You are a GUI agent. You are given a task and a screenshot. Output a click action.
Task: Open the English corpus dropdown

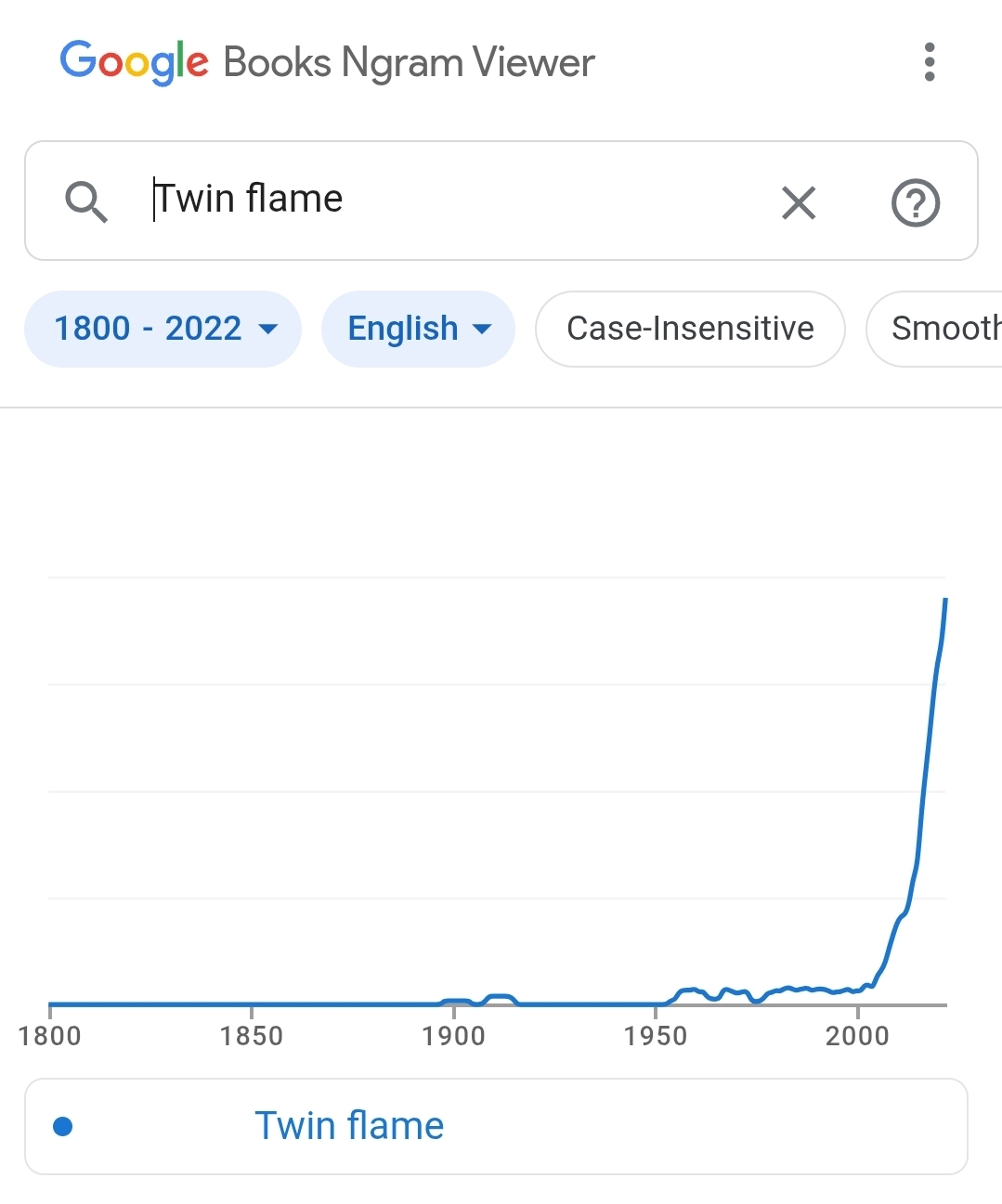[x=418, y=329]
